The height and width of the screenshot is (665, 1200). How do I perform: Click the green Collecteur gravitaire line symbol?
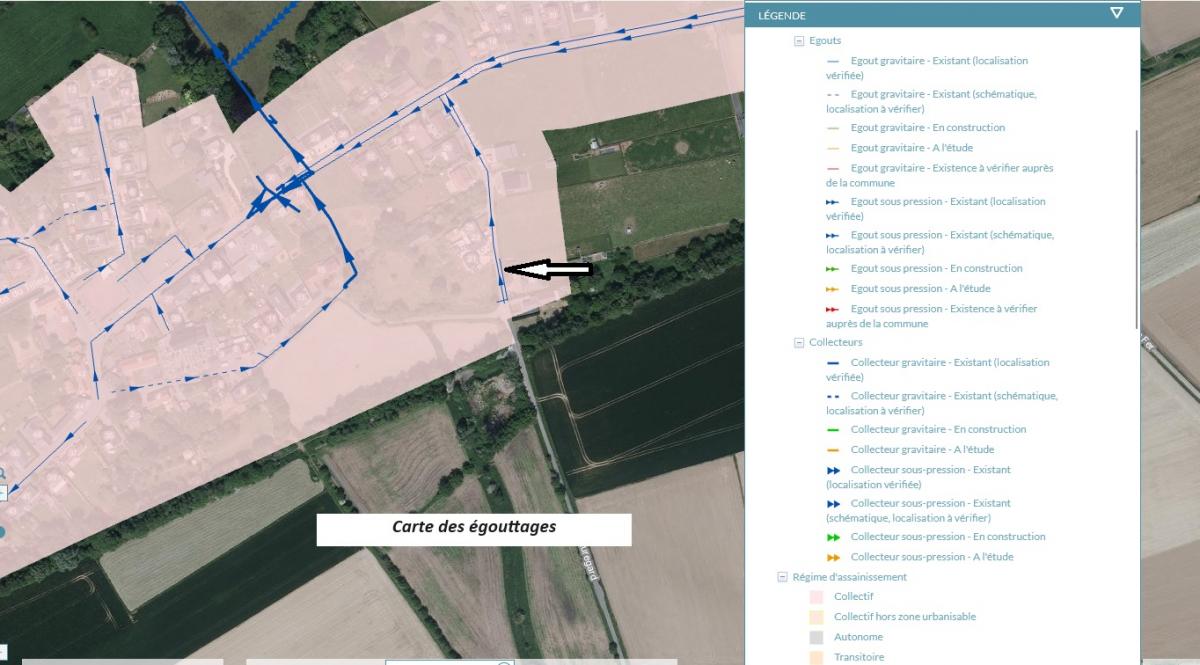[x=833, y=430]
